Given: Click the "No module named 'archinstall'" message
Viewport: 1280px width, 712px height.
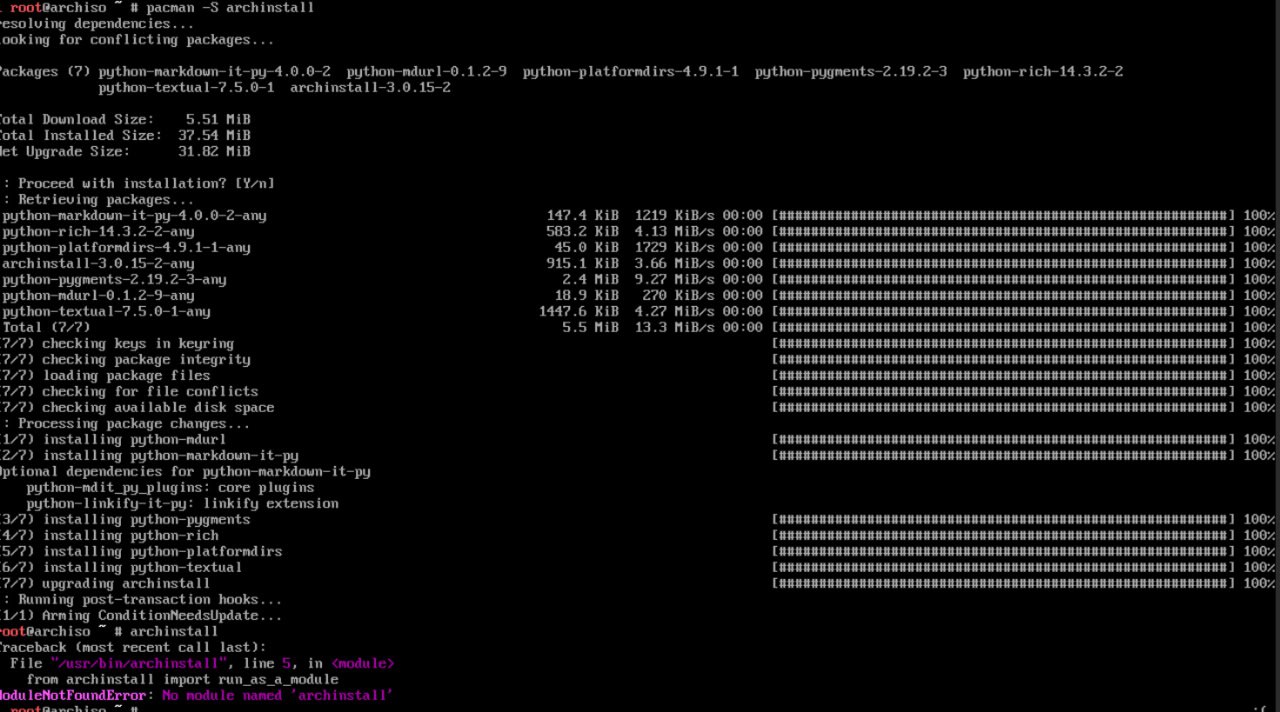Looking at the screenshot, I should coord(277,695).
